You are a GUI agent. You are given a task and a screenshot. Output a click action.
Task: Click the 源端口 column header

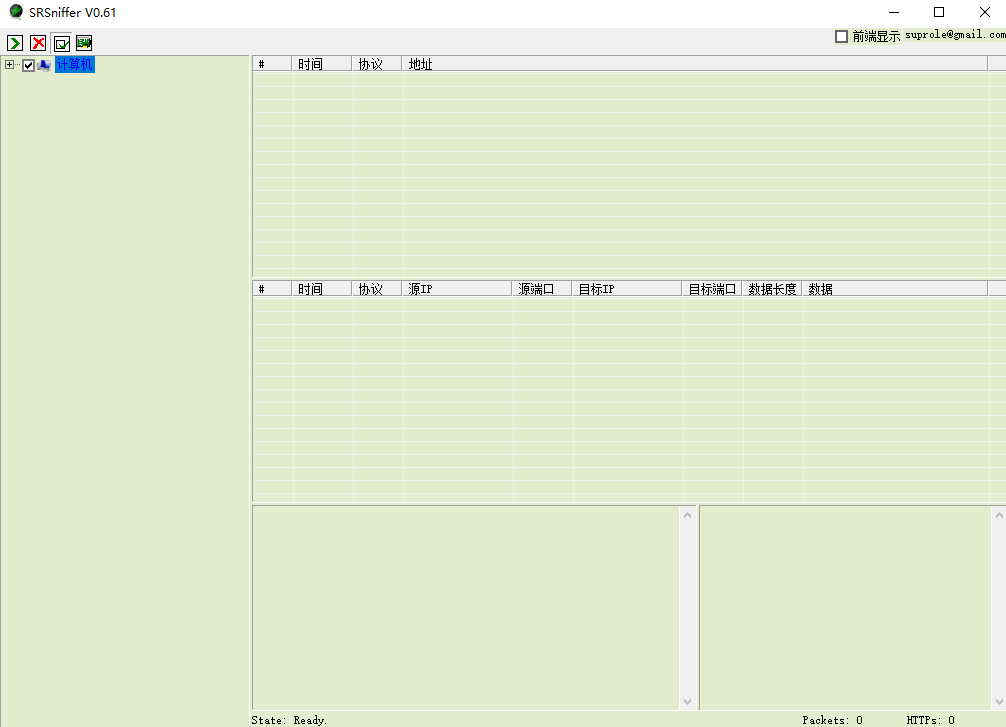pyautogui.click(x=542, y=289)
